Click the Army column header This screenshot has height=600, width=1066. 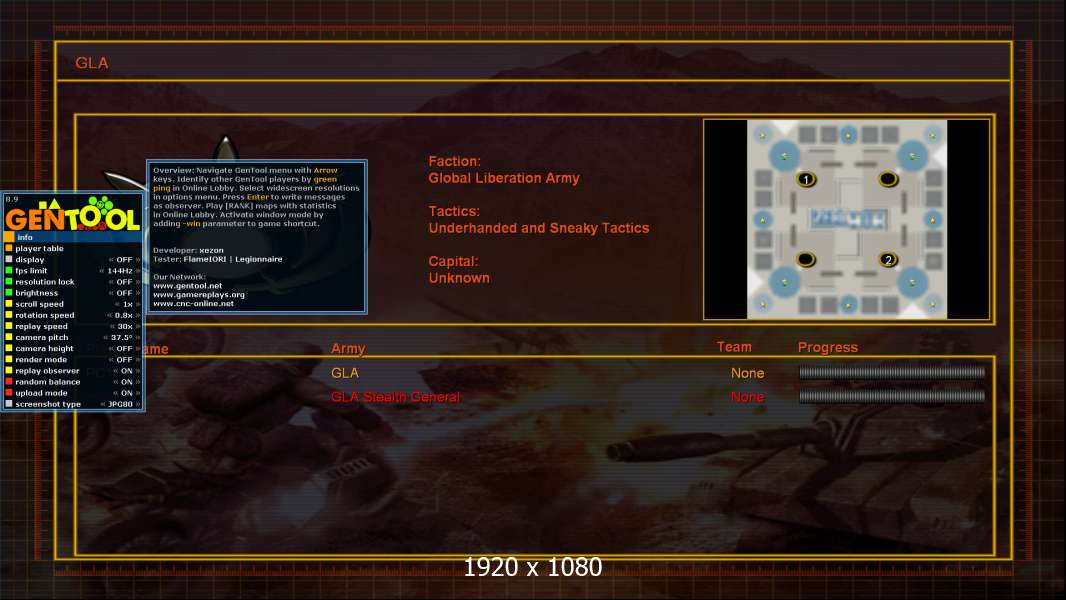[x=348, y=348]
